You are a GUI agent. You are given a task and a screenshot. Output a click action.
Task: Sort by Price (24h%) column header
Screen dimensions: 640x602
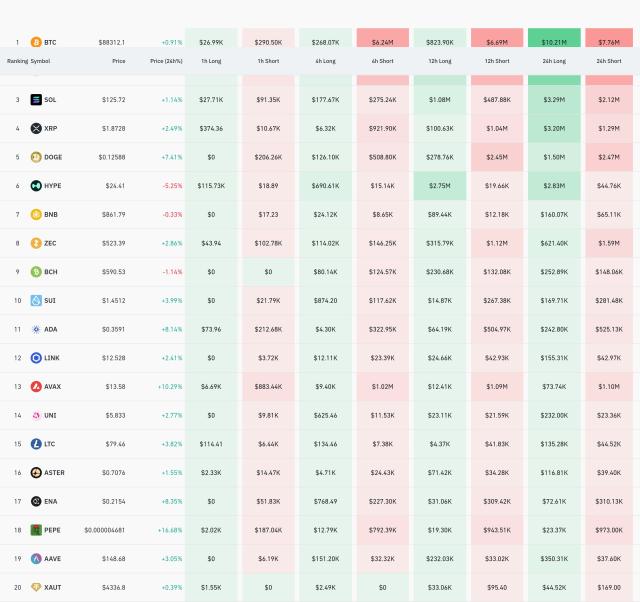(x=166, y=61)
